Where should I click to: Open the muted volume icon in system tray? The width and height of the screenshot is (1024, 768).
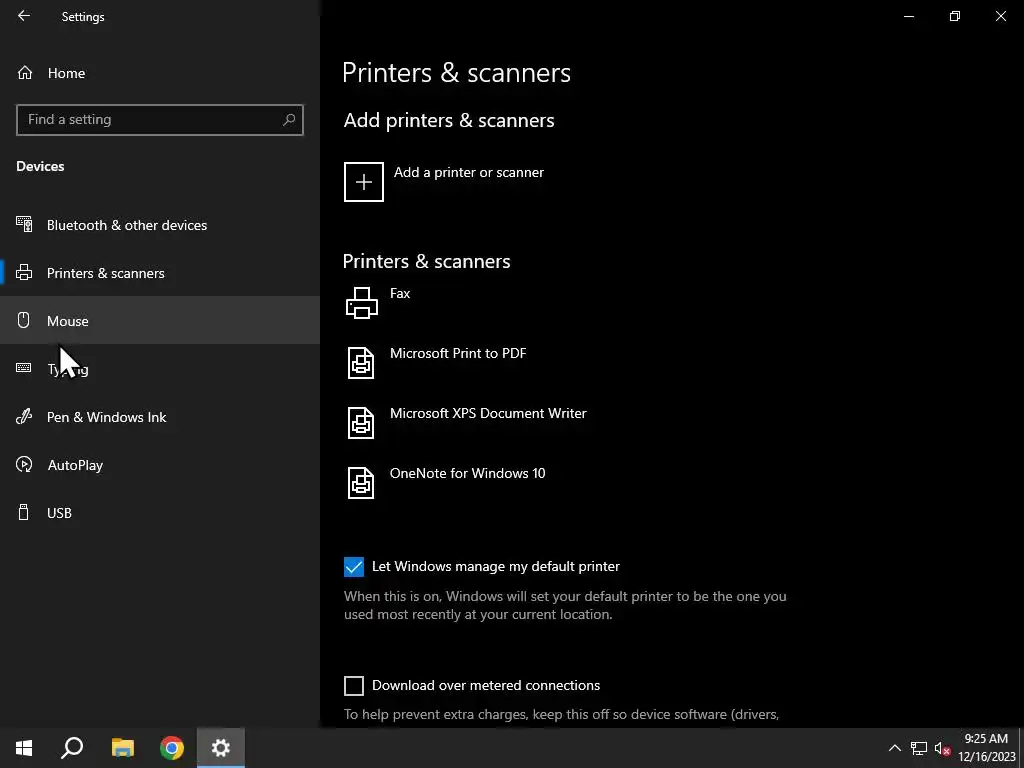coord(942,748)
